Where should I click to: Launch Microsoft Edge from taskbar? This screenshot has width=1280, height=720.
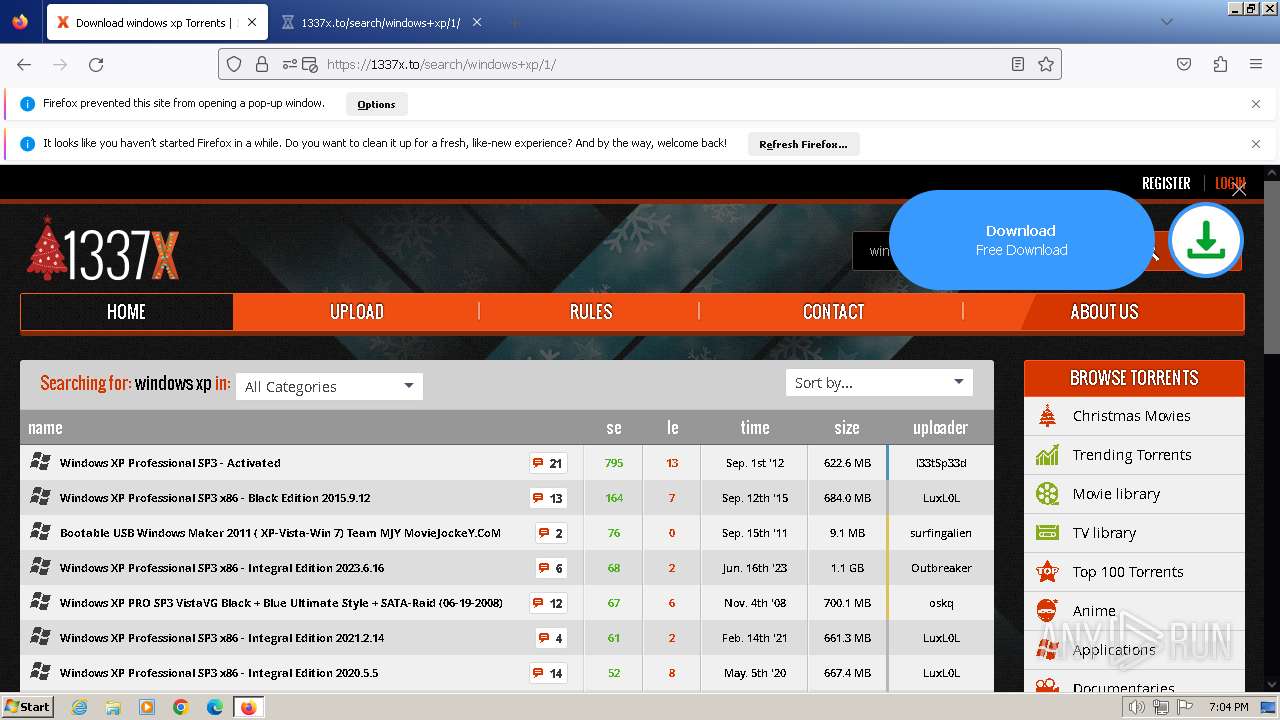coord(215,707)
